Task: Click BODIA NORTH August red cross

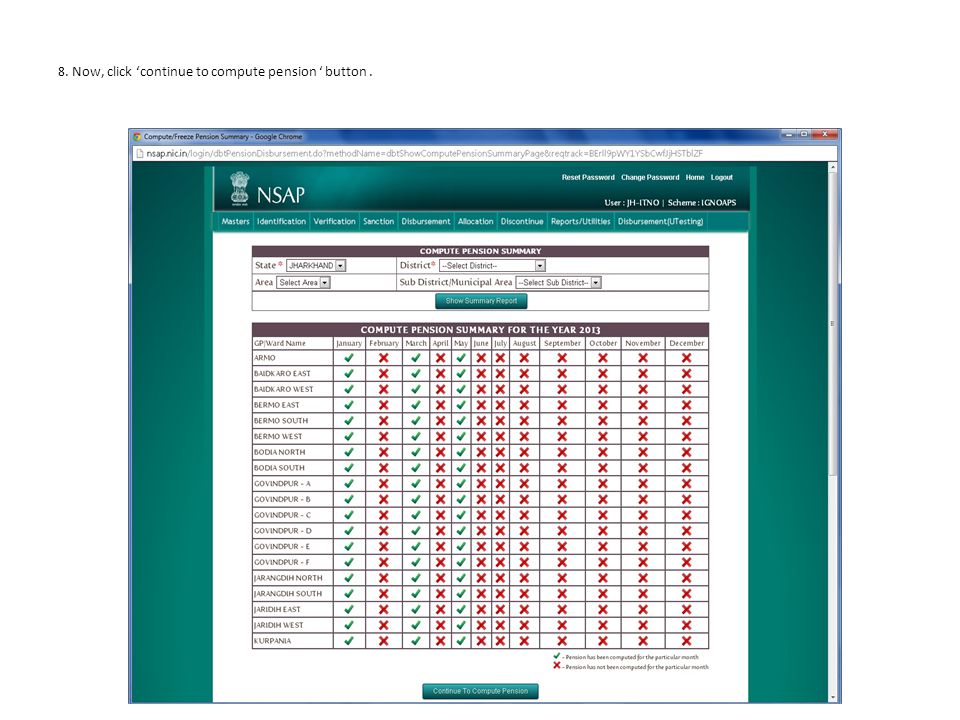Action: click(524, 452)
